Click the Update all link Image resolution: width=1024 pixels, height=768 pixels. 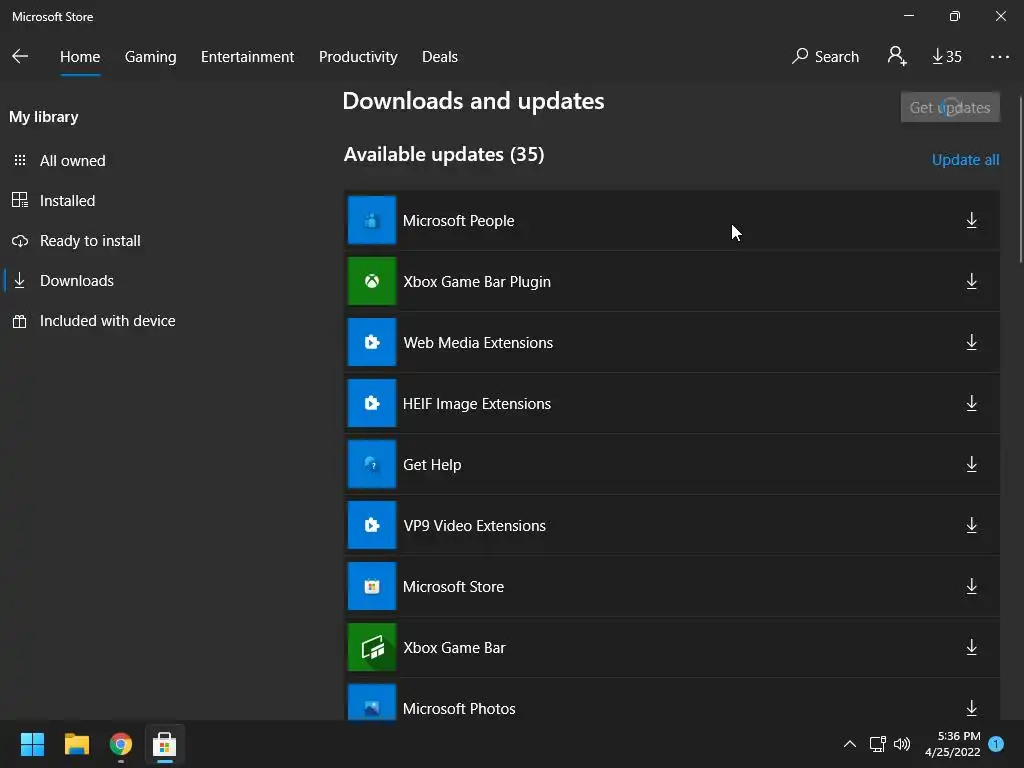pyautogui.click(x=965, y=160)
